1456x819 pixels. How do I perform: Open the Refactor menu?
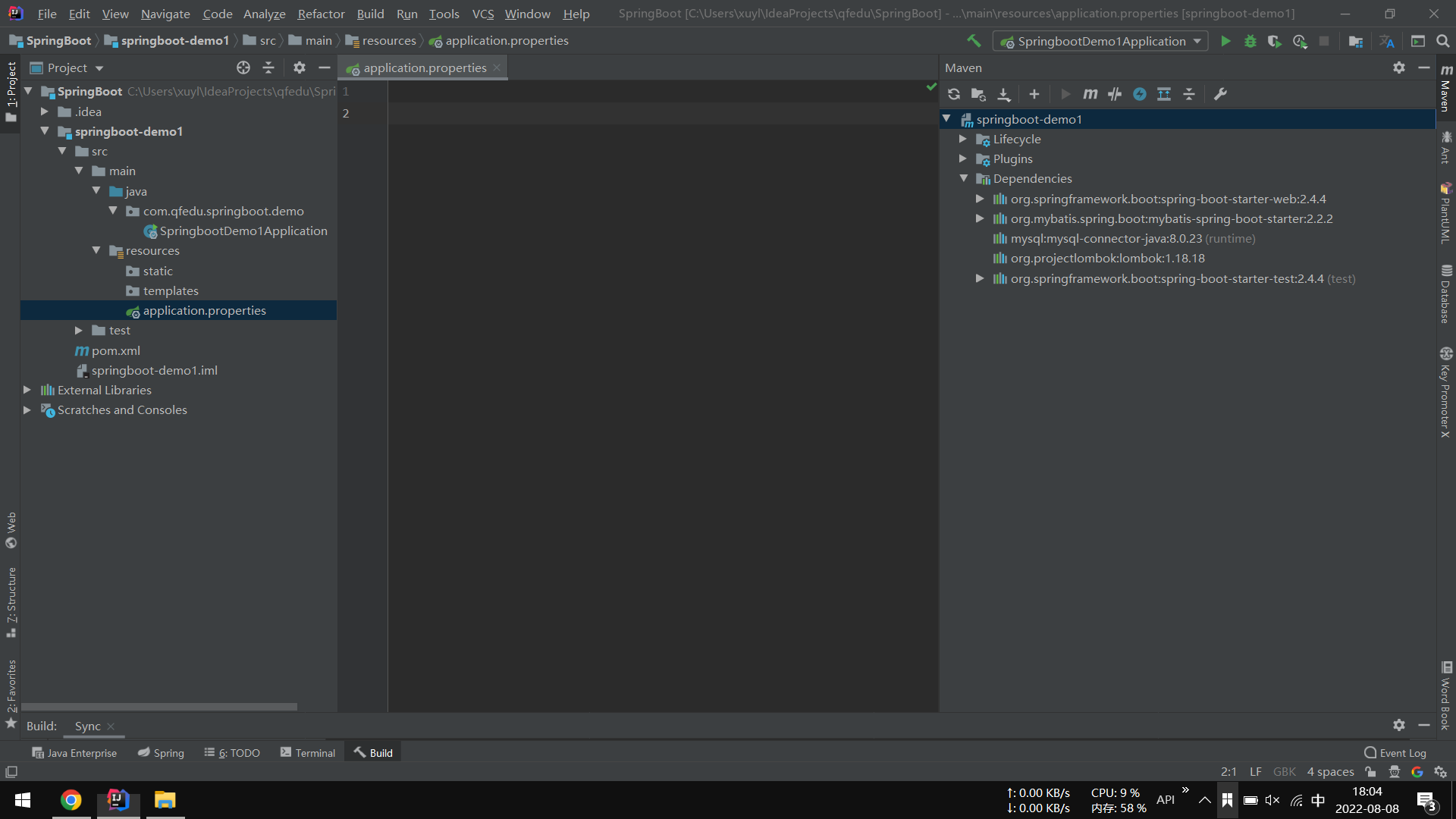[321, 14]
